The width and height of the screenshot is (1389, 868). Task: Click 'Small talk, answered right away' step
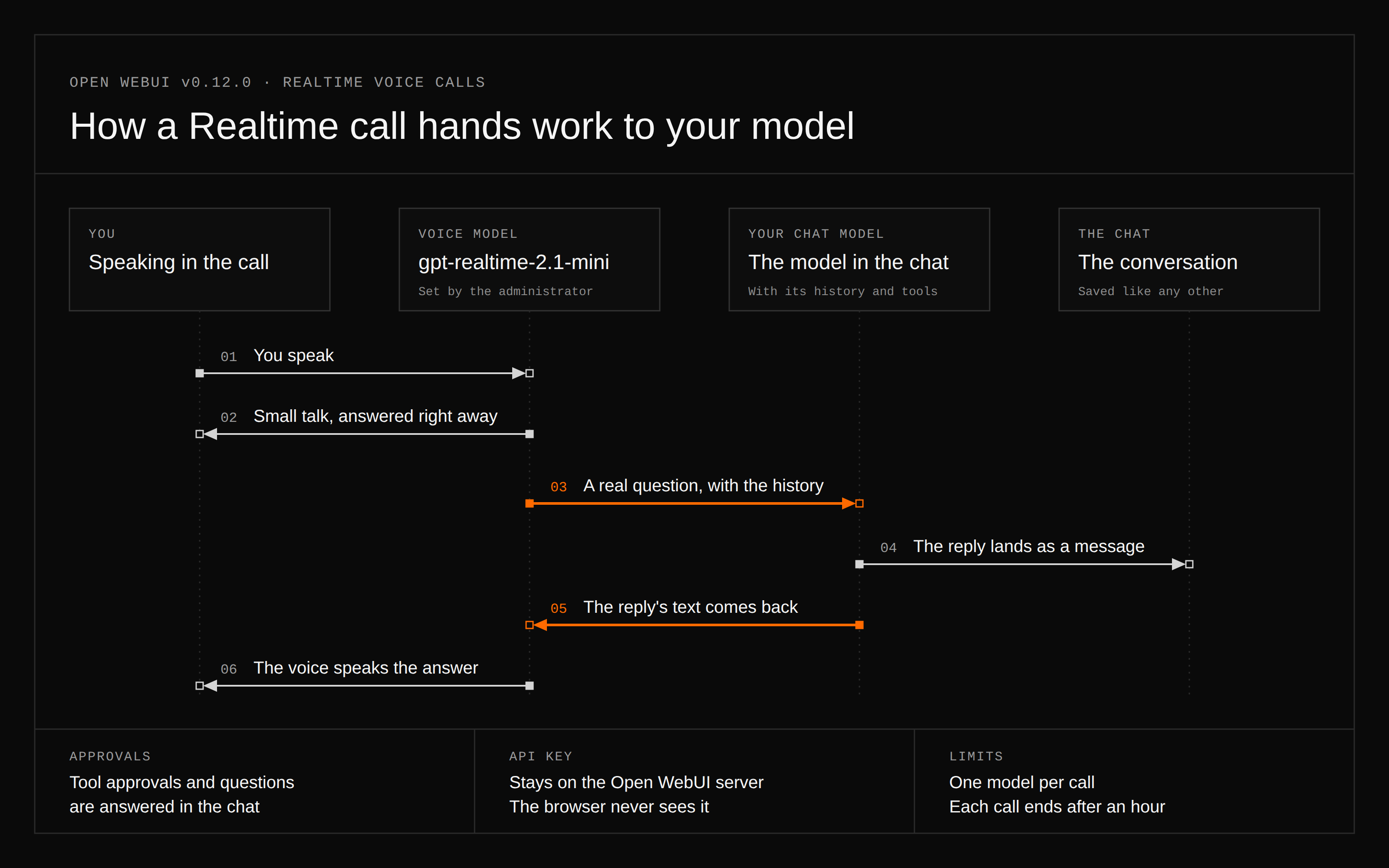[x=375, y=416]
